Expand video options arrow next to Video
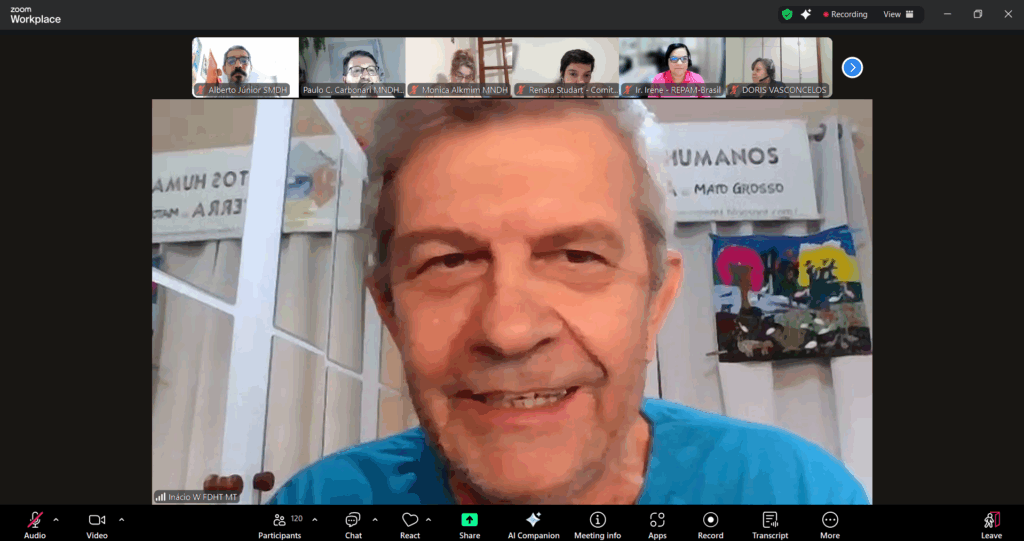The width and height of the screenshot is (1024, 541). (x=122, y=519)
